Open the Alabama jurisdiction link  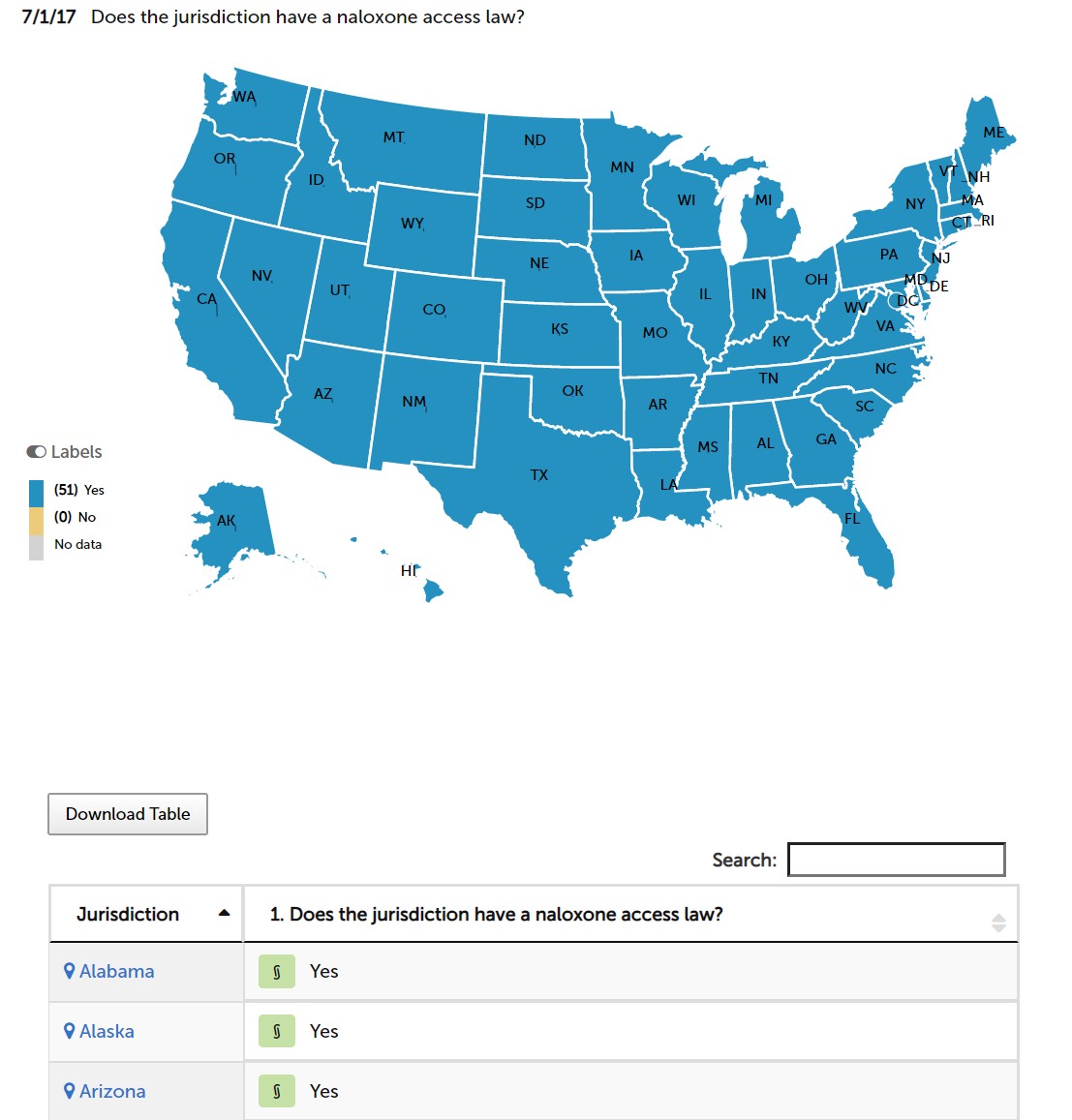[116, 972]
